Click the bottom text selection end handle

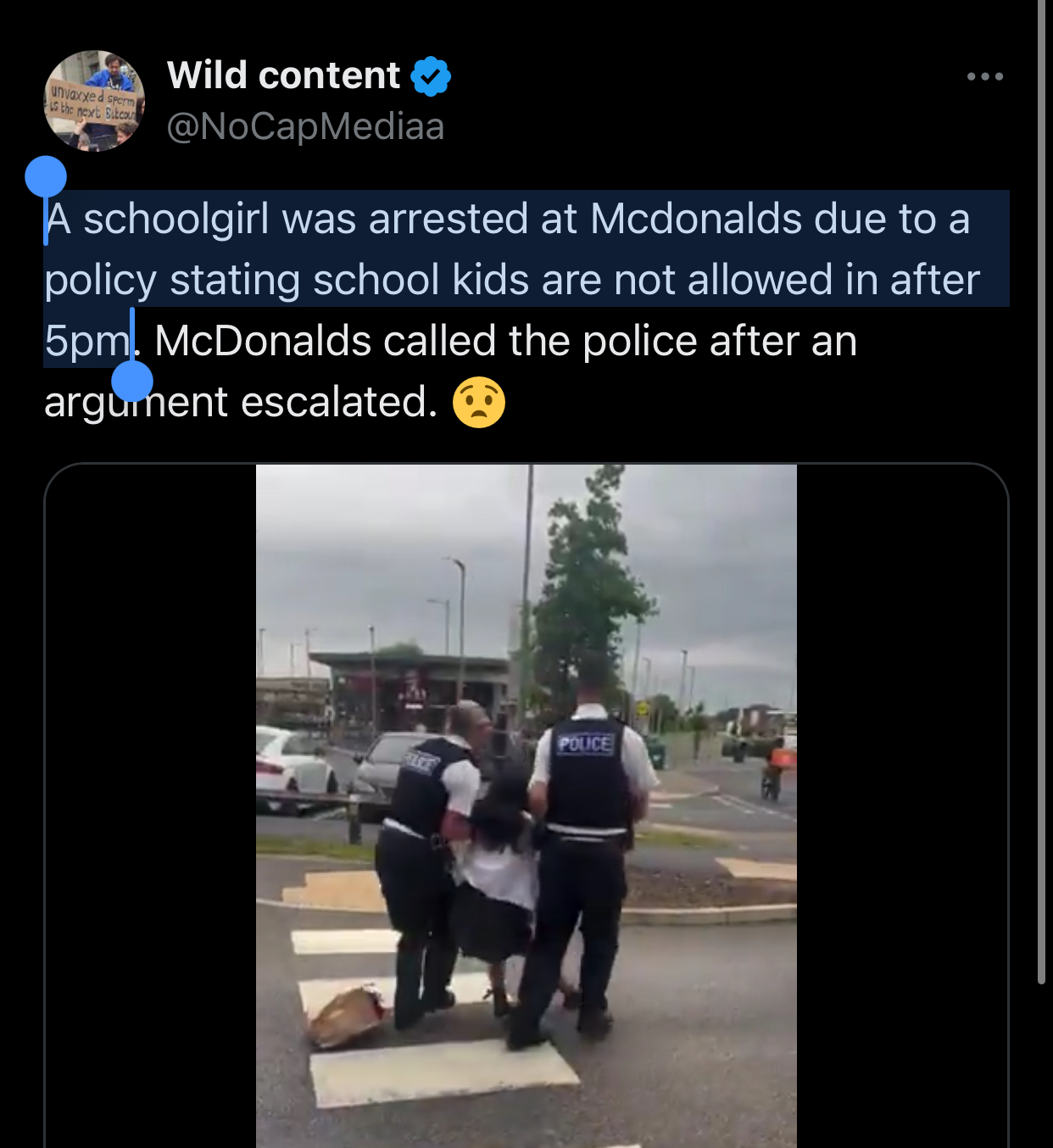tap(132, 380)
